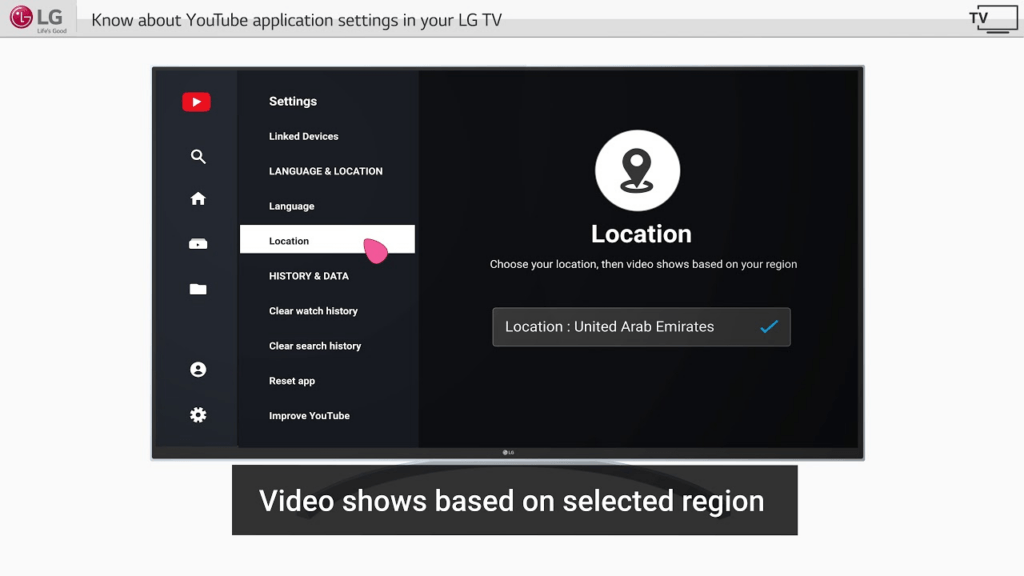Click the TV icon at top right
Image resolution: width=1024 pixels, height=576 pixels.
pos(992,19)
